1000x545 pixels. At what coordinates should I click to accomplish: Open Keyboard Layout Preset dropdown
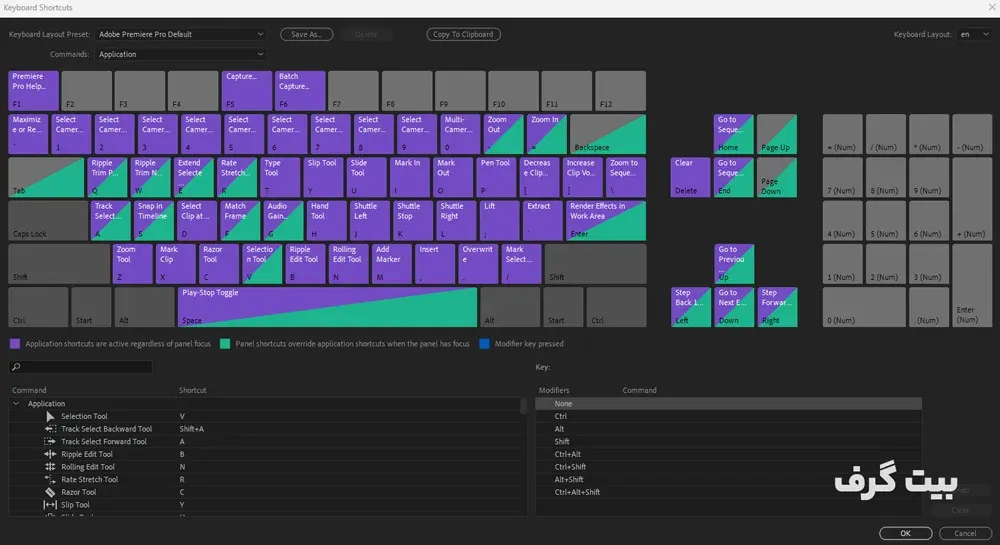(x=180, y=34)
